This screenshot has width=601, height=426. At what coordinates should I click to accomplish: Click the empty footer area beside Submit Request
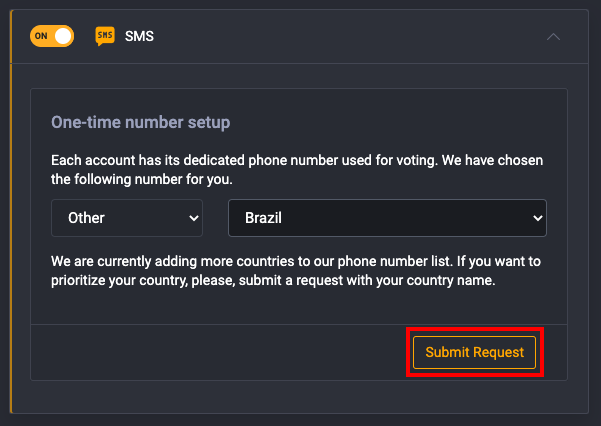click(x=218, y=352)
